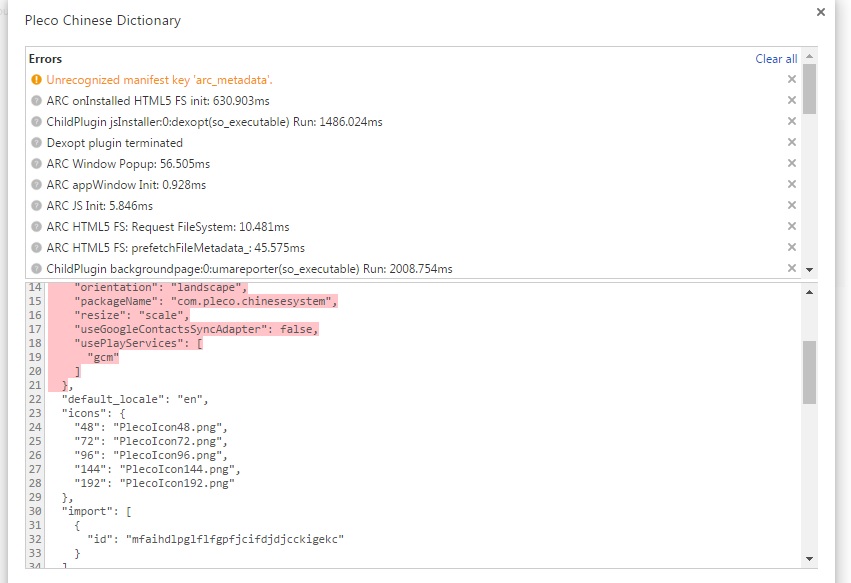Select 'ARC Window Popup: 56.505ms' text
This screenshot has height=583, width=851.
[x=128, y=164]
